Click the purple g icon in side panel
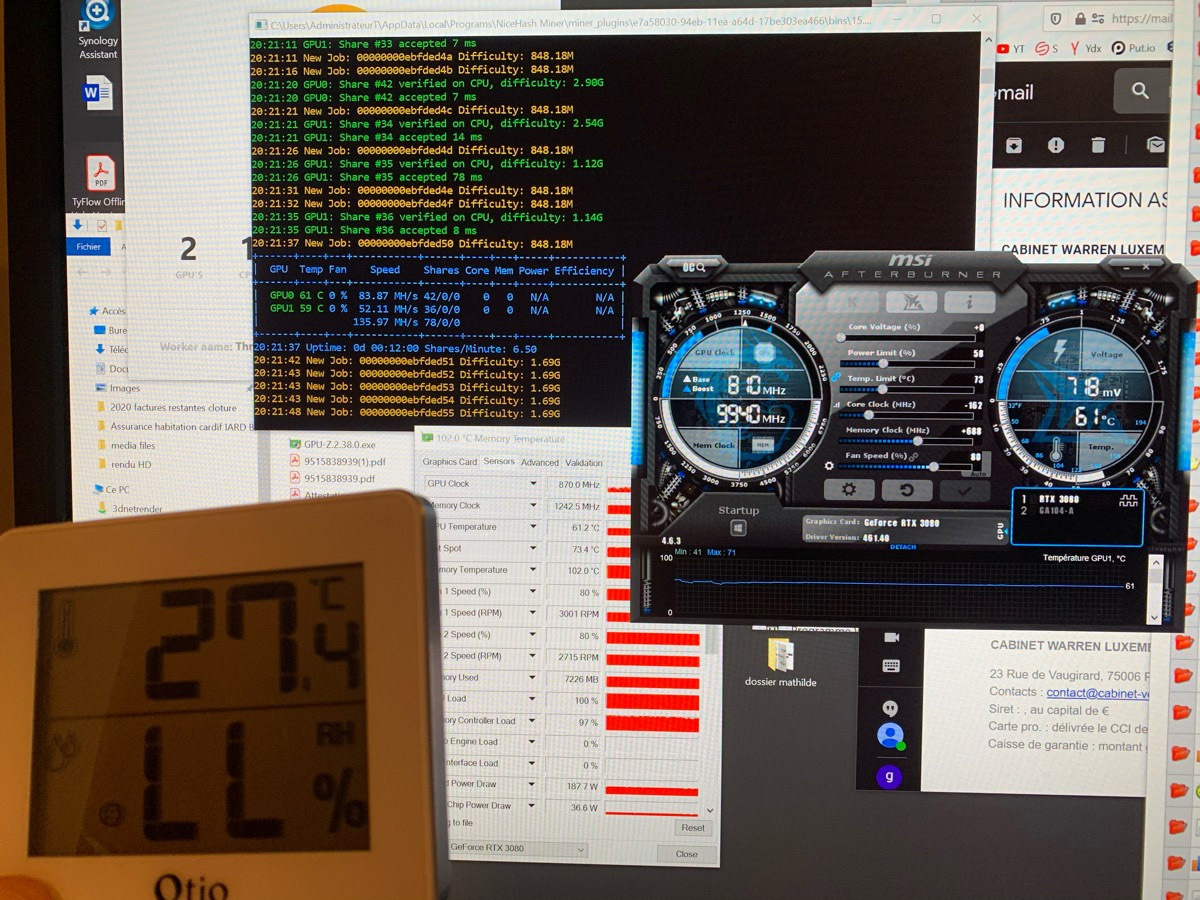 point(890,776)
